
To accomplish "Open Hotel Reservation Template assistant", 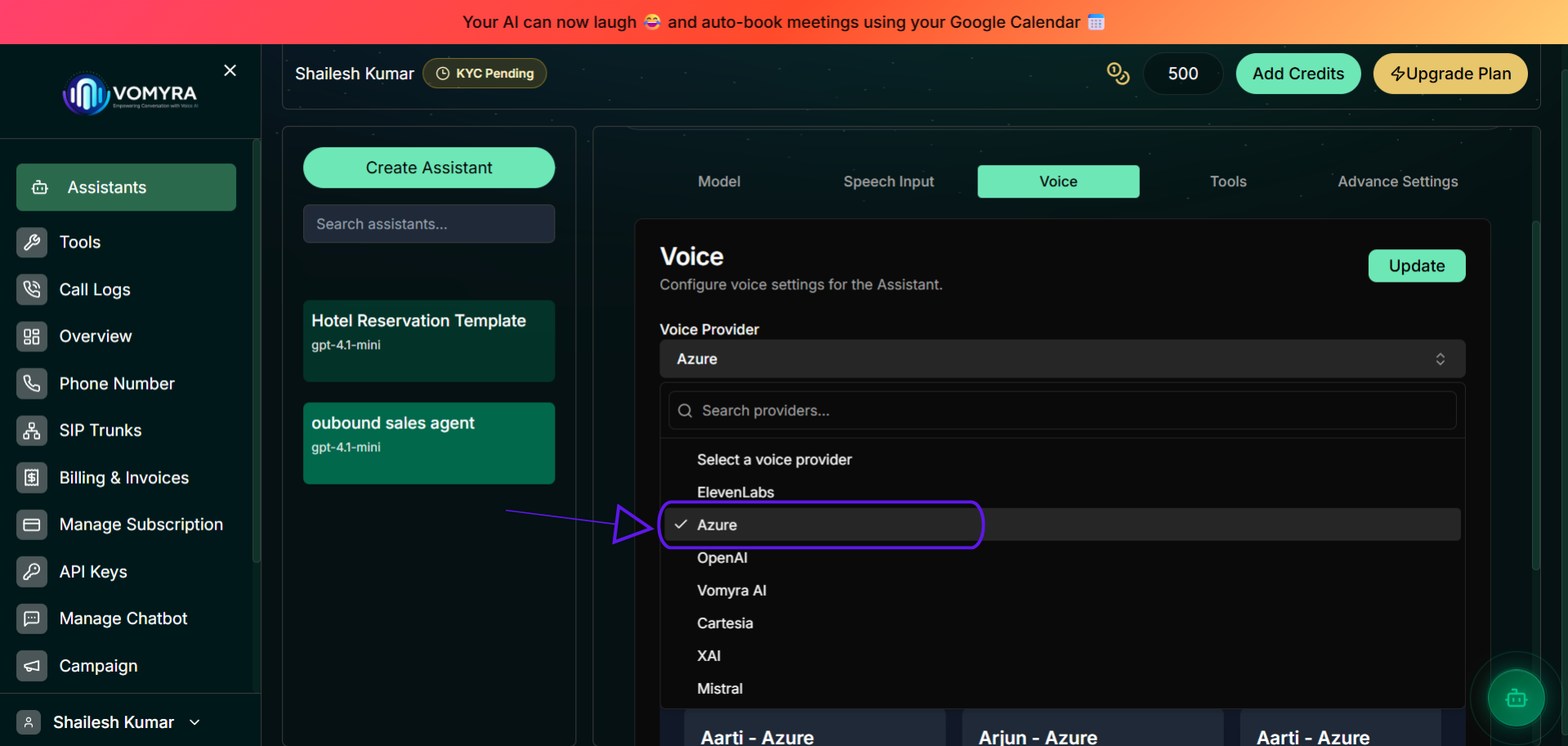I will pos(429,341).
